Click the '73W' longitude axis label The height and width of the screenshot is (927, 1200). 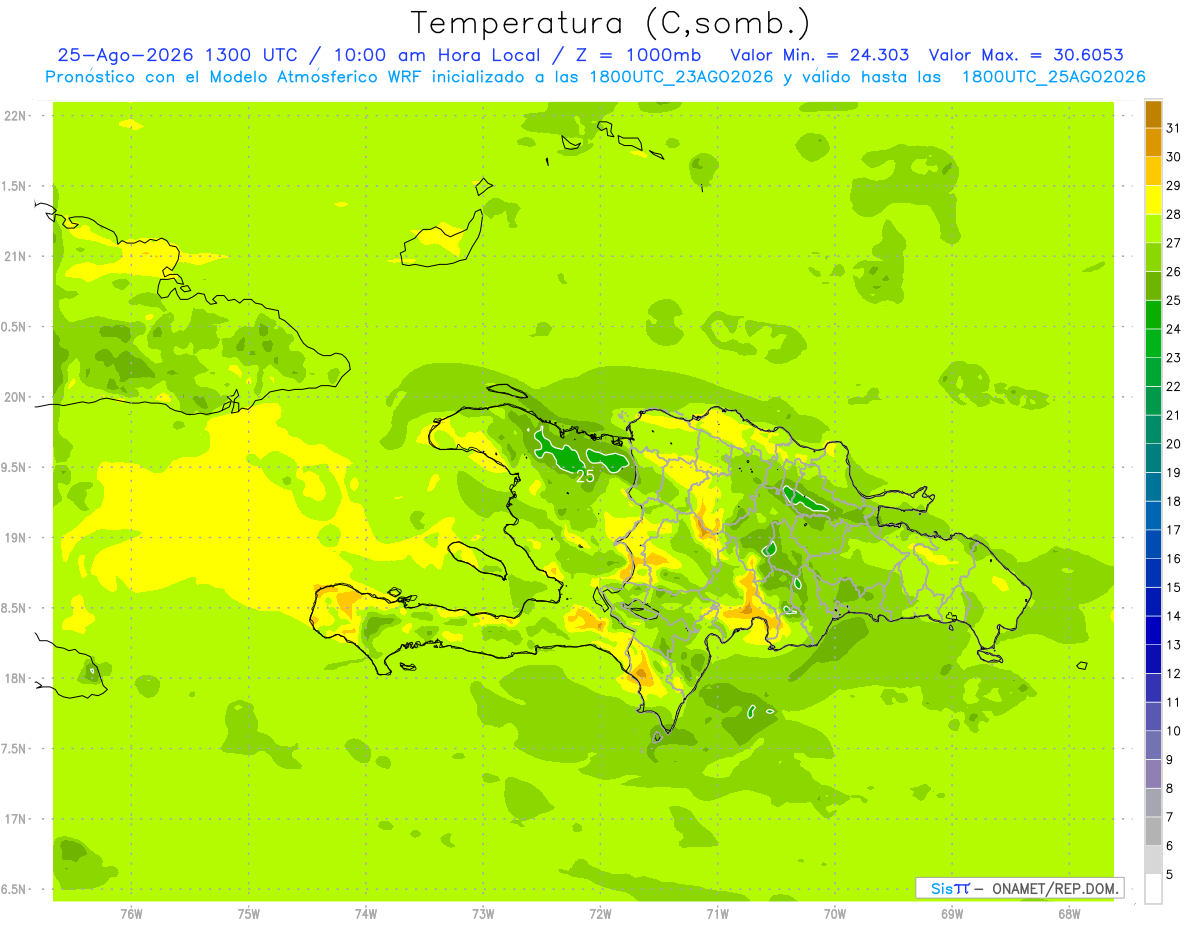pyautogui.click(x=483, y=913)
